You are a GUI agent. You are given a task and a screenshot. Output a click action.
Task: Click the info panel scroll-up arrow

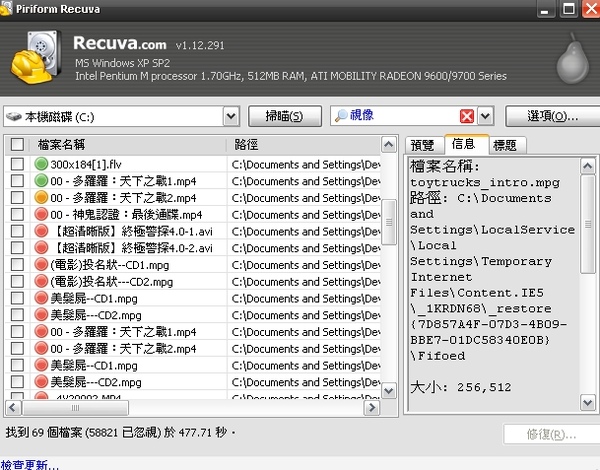588,166
